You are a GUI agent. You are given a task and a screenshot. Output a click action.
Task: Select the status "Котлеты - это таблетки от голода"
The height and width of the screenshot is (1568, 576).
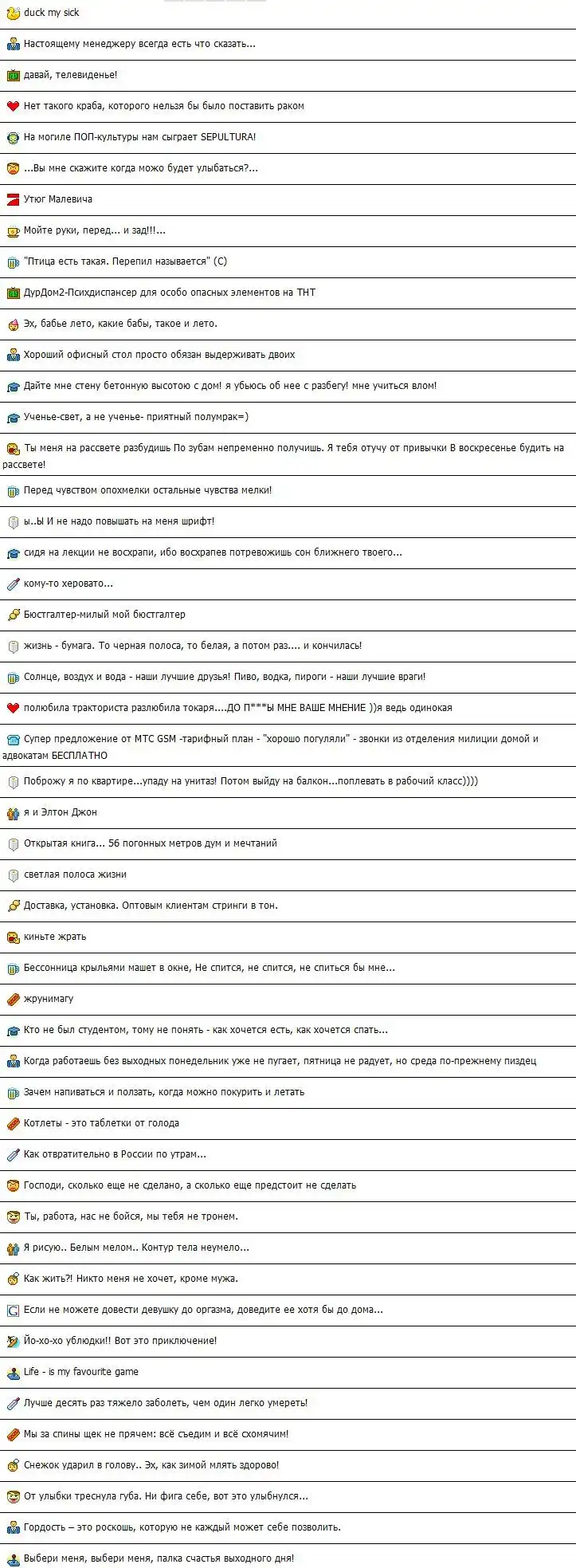[101, 1124]
